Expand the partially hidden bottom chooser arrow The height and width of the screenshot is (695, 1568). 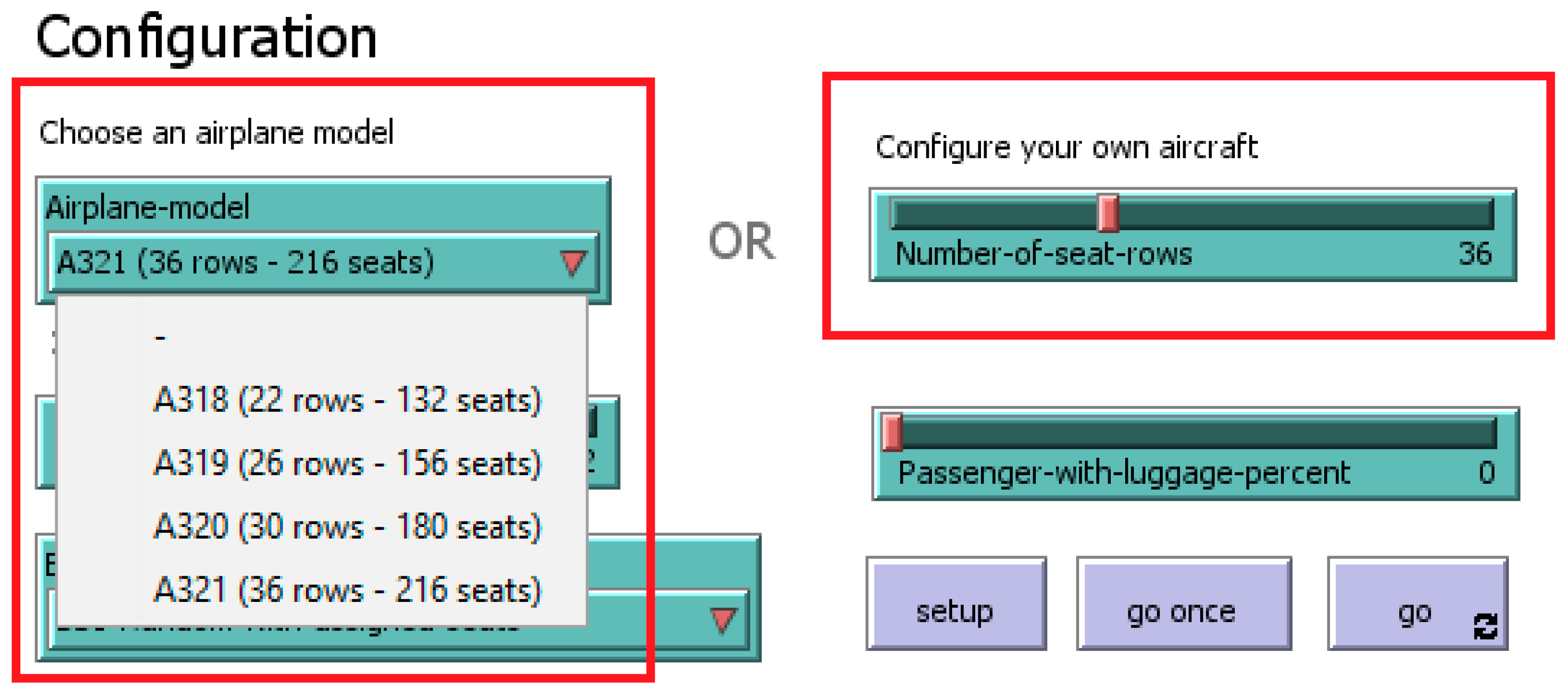pyautogui.click(x=722, y=619)
